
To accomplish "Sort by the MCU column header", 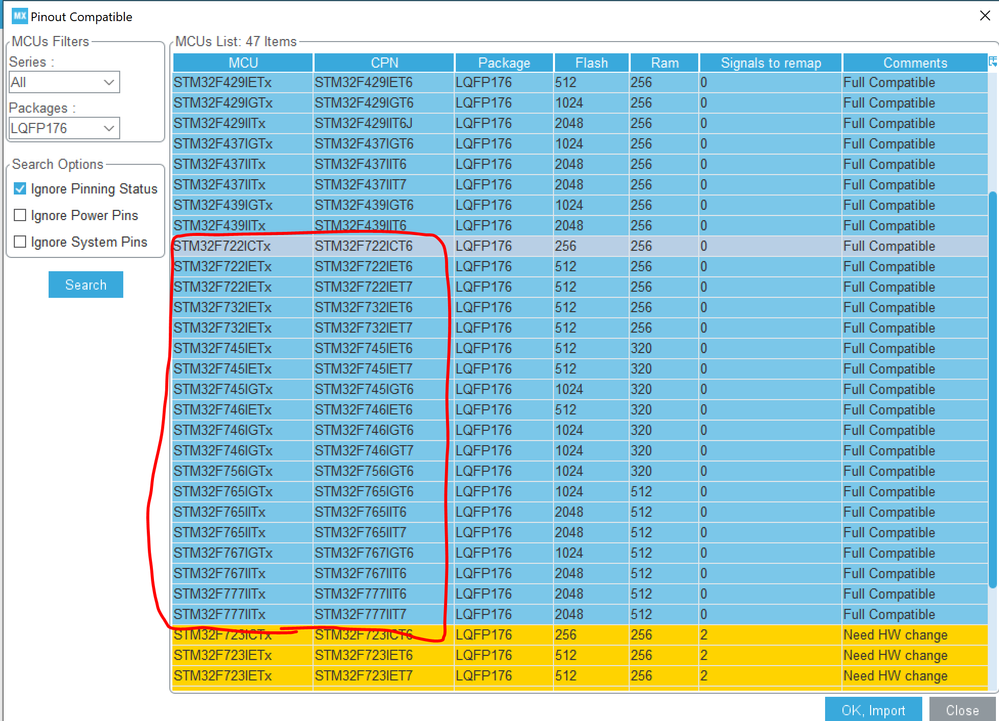I will coord(243,62).
